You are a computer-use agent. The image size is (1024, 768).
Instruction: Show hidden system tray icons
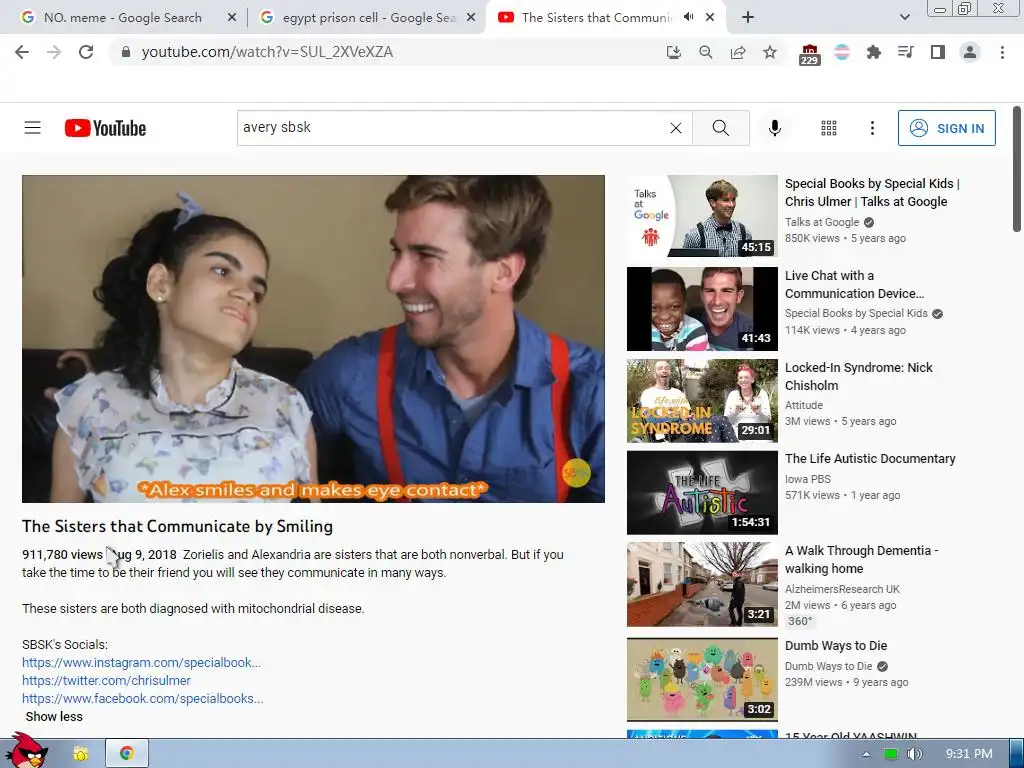pyautogui.click(x=866, y=754)
